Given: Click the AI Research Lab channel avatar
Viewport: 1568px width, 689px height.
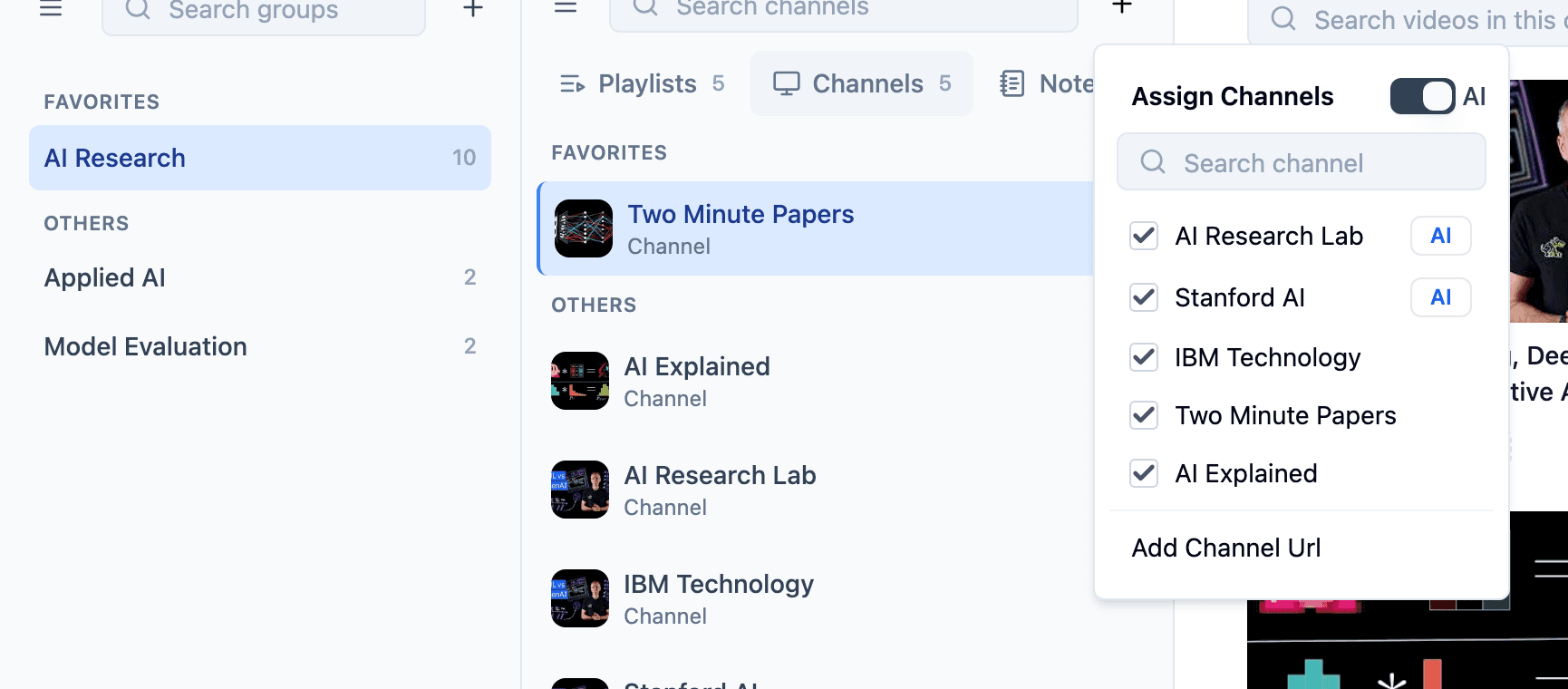Looking at the screenshot, I should click(x=580, y=490).
